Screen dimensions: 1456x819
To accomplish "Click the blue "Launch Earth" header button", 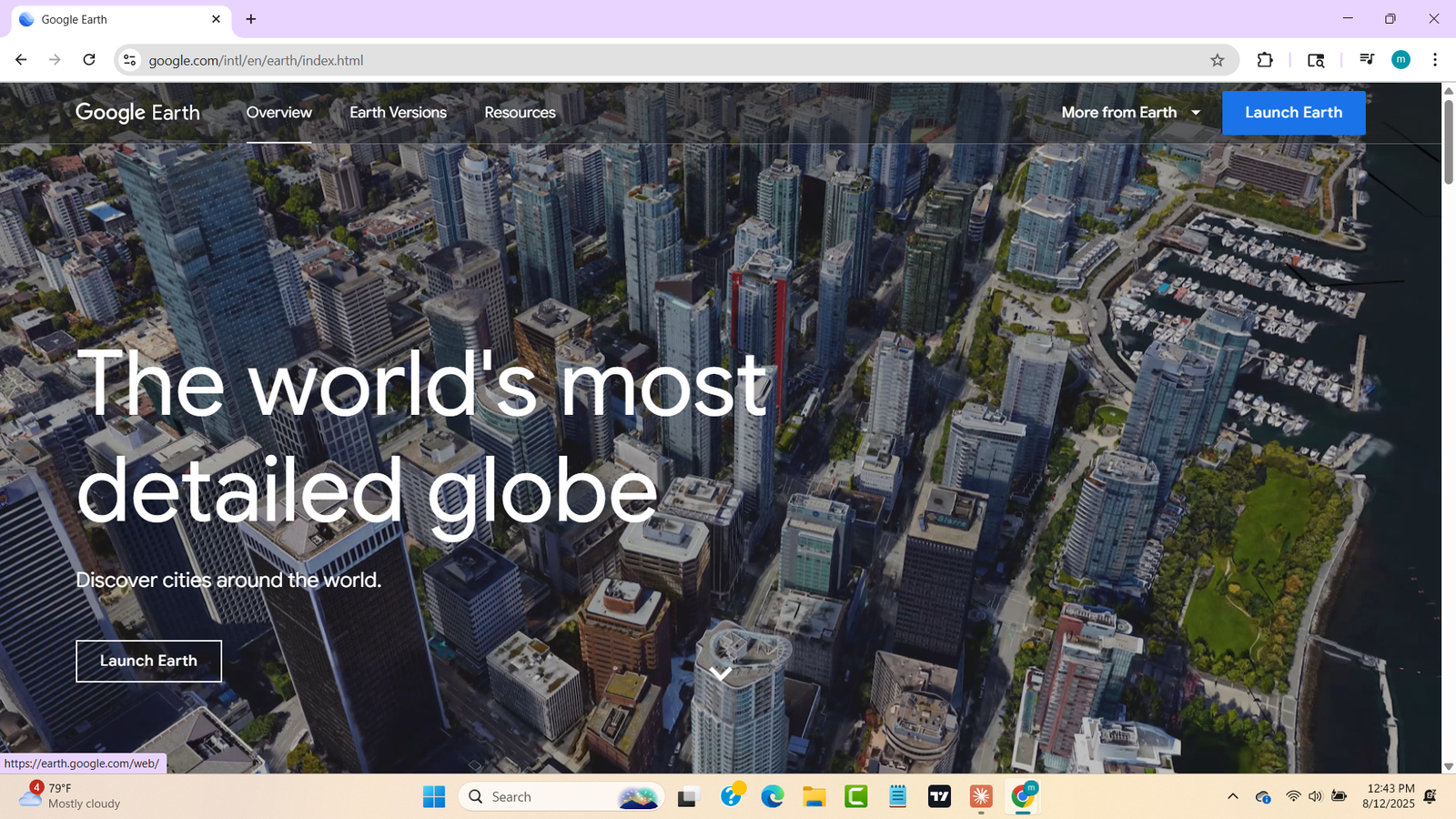I will (x=1293, y=112).
